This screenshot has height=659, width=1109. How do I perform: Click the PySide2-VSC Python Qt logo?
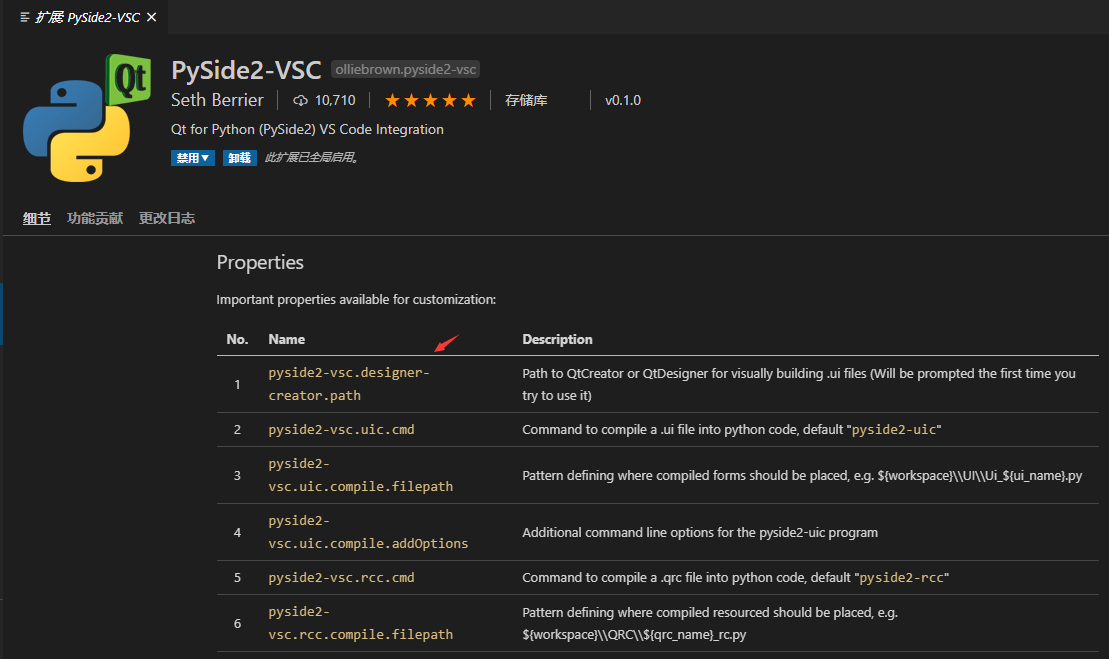pos(86,118)
